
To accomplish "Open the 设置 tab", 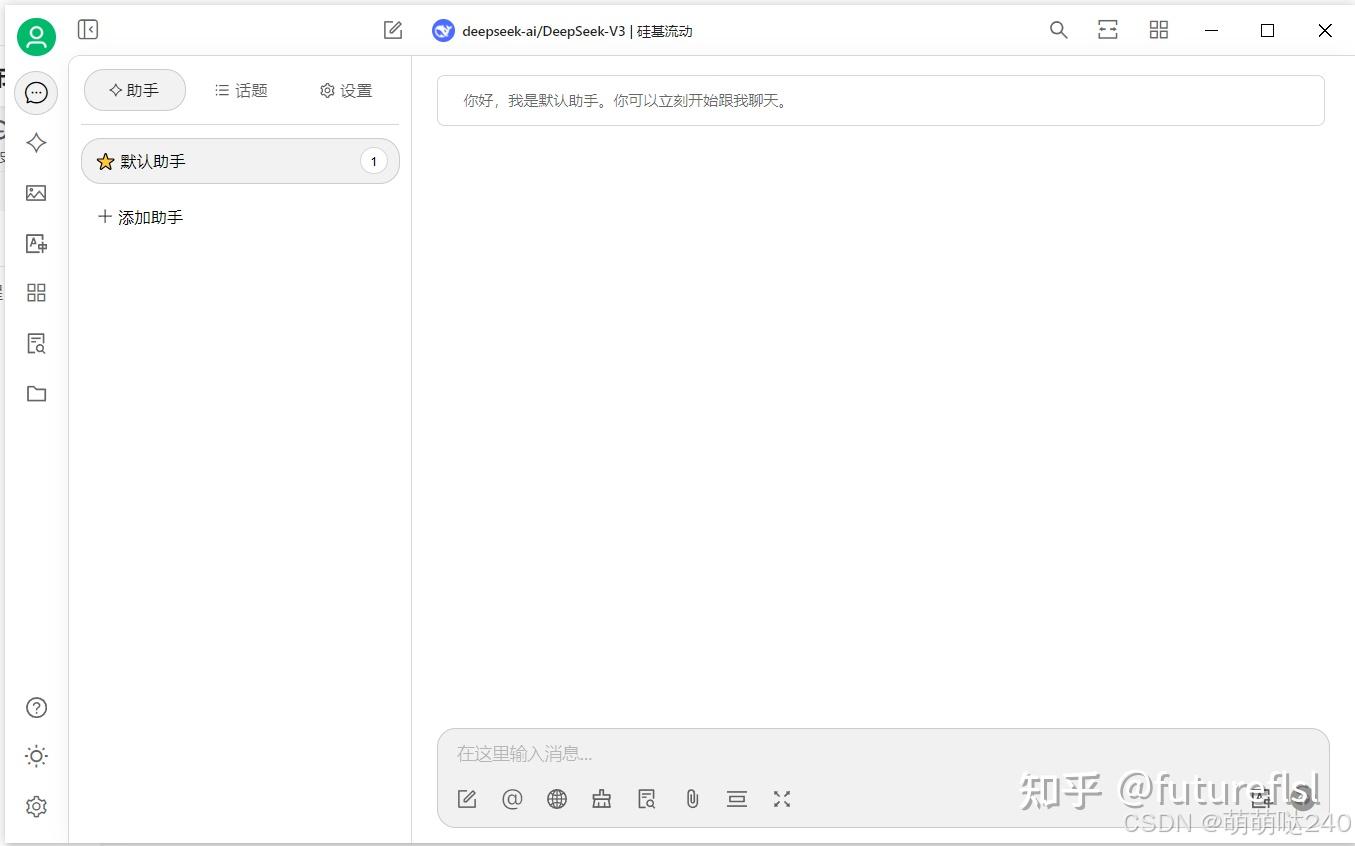I will coord(345,90).
